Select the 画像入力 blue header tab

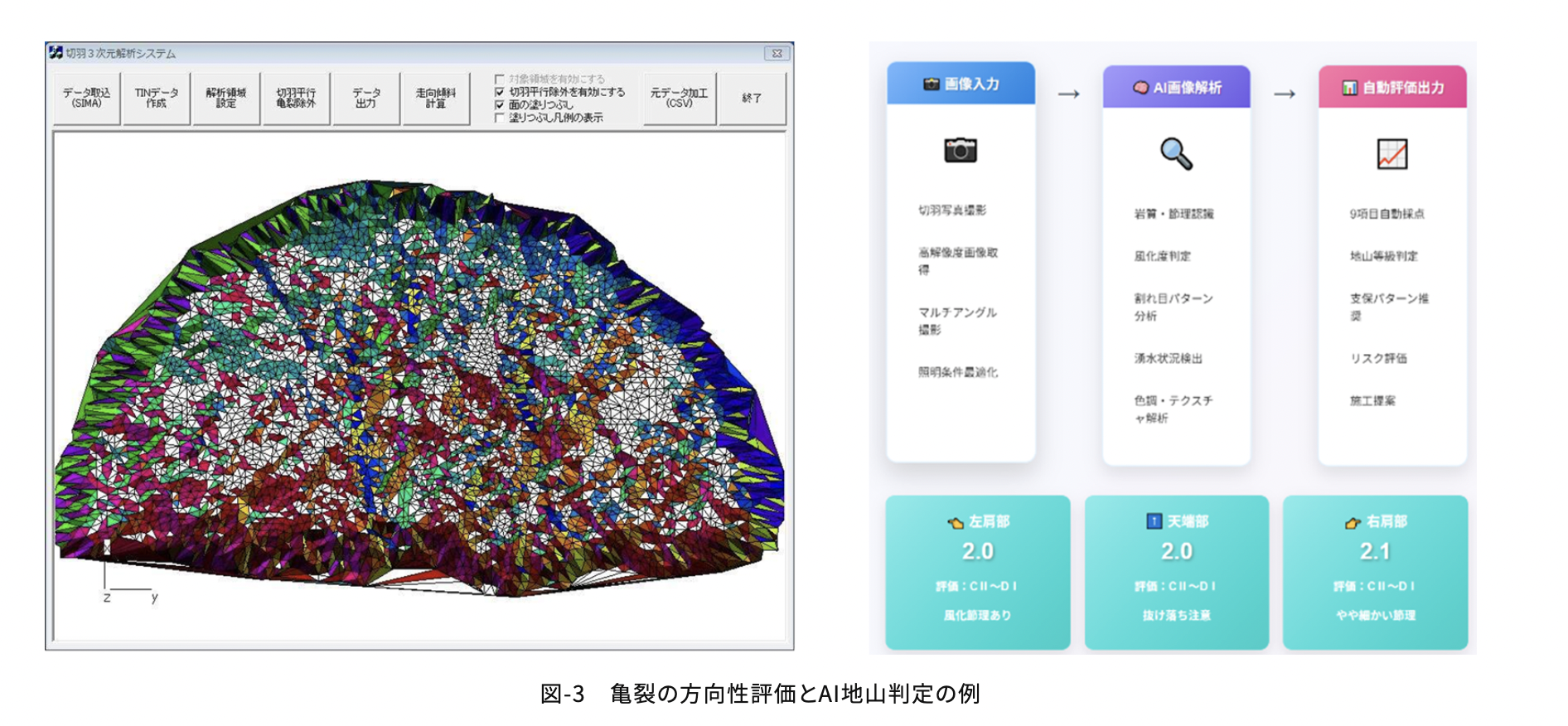961,84
